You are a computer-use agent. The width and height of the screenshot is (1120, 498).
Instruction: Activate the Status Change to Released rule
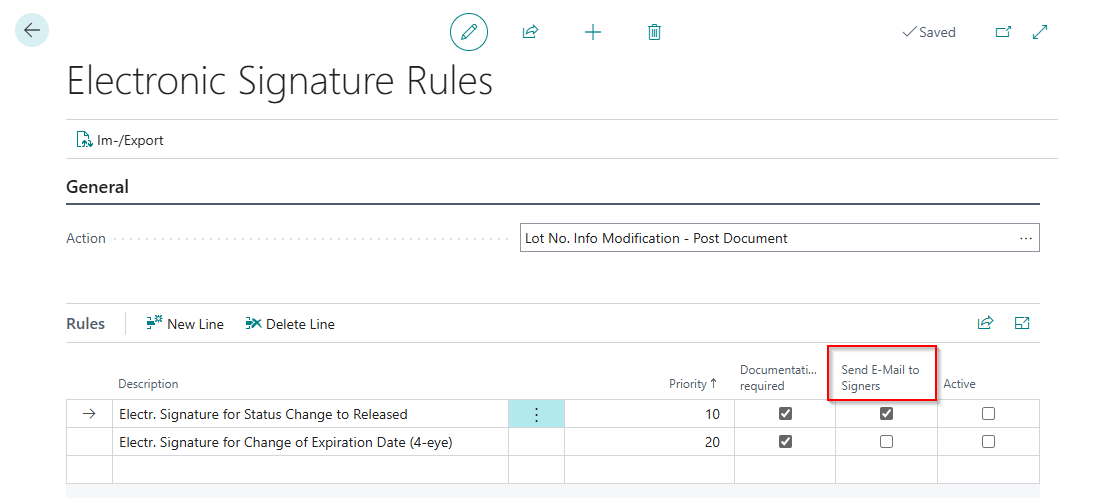989,414
